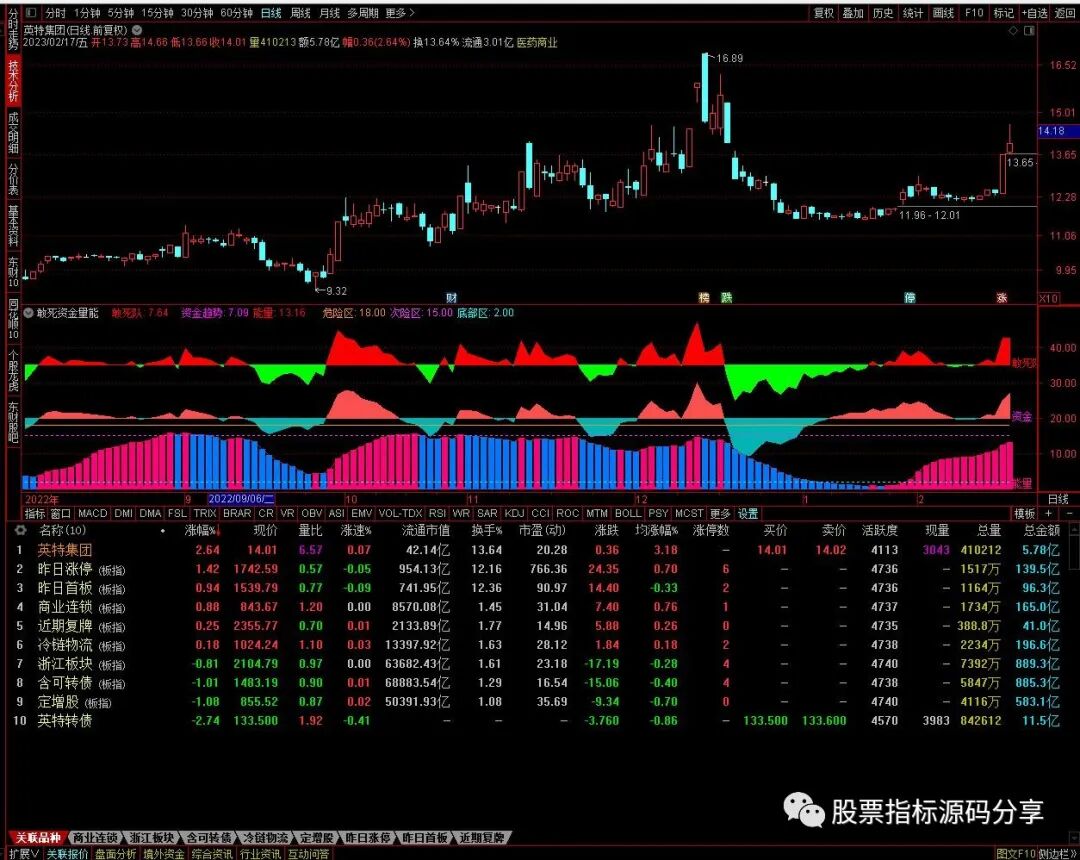
Task: Switch to the 关联品种 tab
Action: (x=39, y=838)
